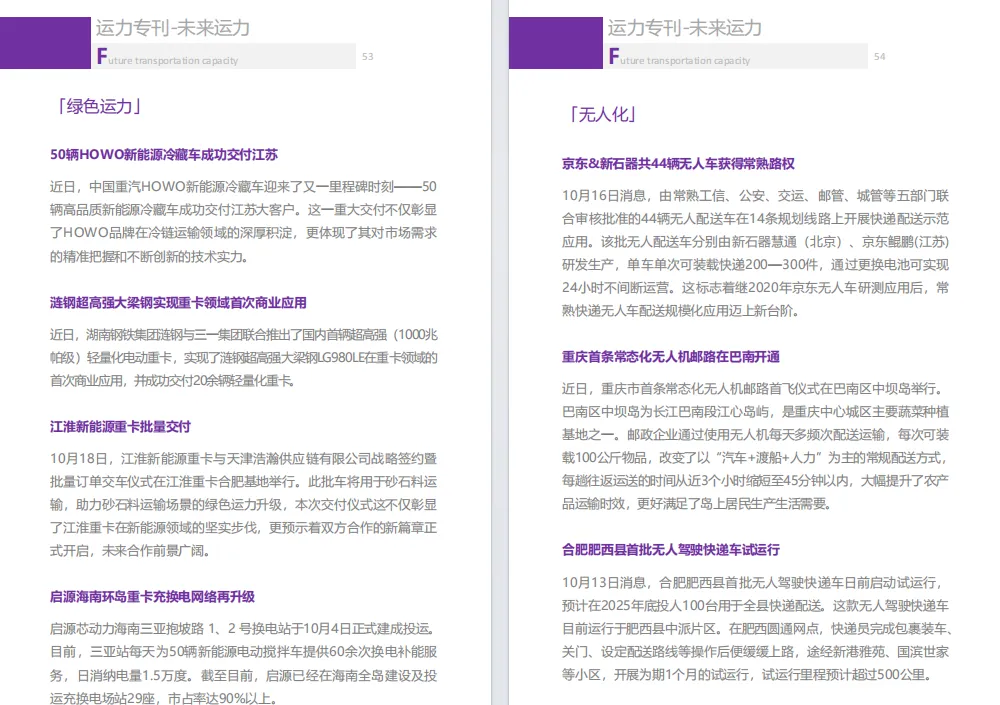This screenshot has width=1000, height=705.
Task: Select heading '涟钢超高强大梁钢实现重卡领域首次商业应用'
Action: pos(179,302)
